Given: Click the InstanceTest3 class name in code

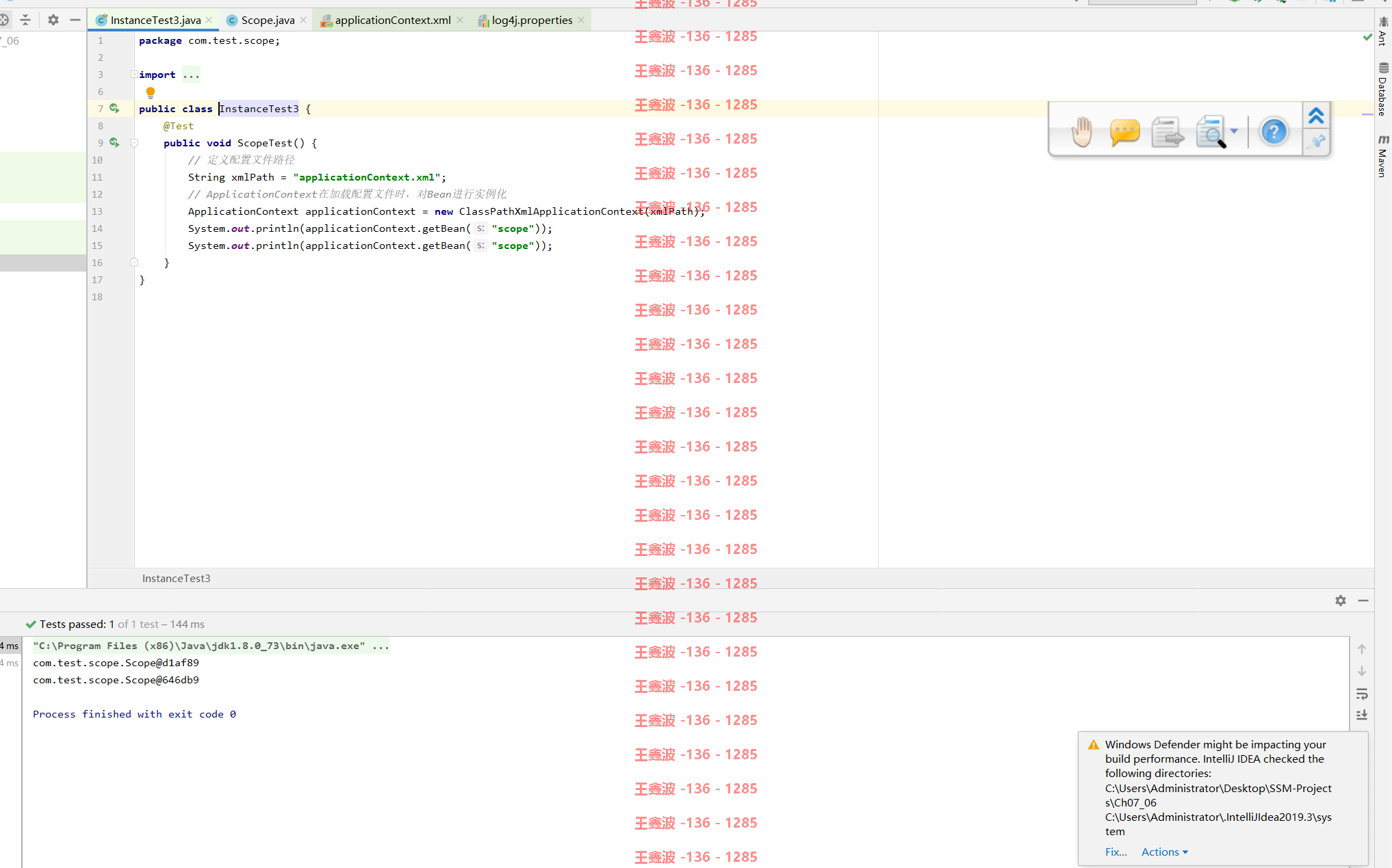Looking at the screenshot, I should tap(259, 109).
